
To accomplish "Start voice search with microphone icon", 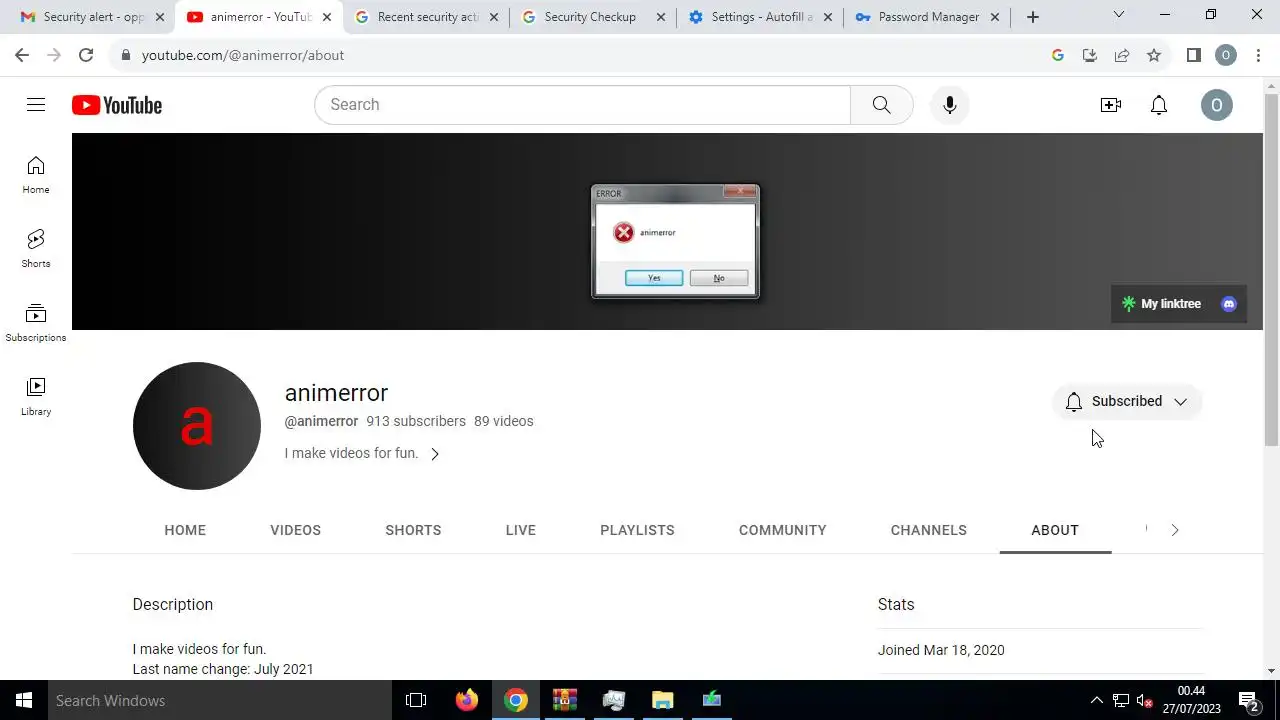I will tap(950, 105).
